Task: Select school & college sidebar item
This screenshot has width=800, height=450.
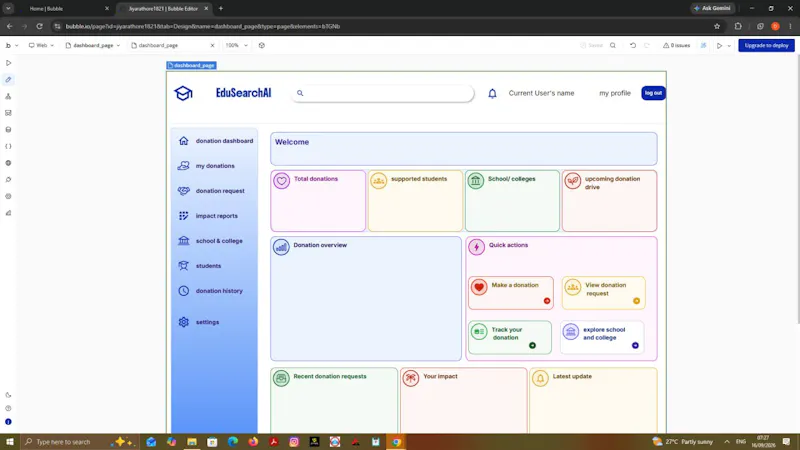Action: click(x=210, y=241)
